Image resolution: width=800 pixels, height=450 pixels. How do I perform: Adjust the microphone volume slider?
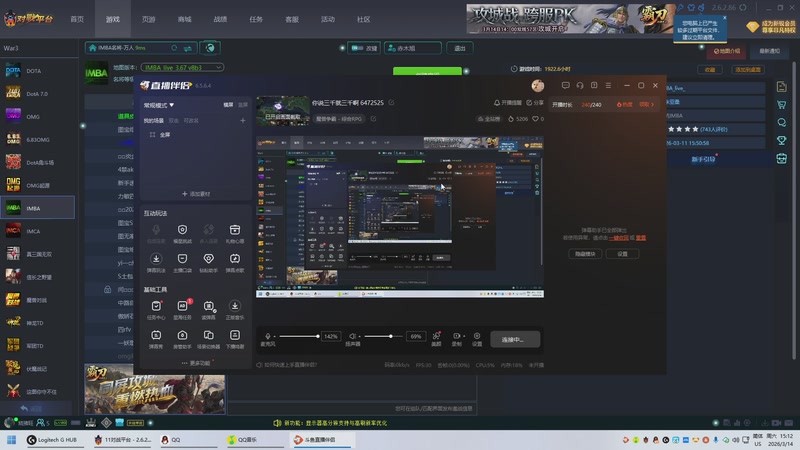tap(298, 336)
